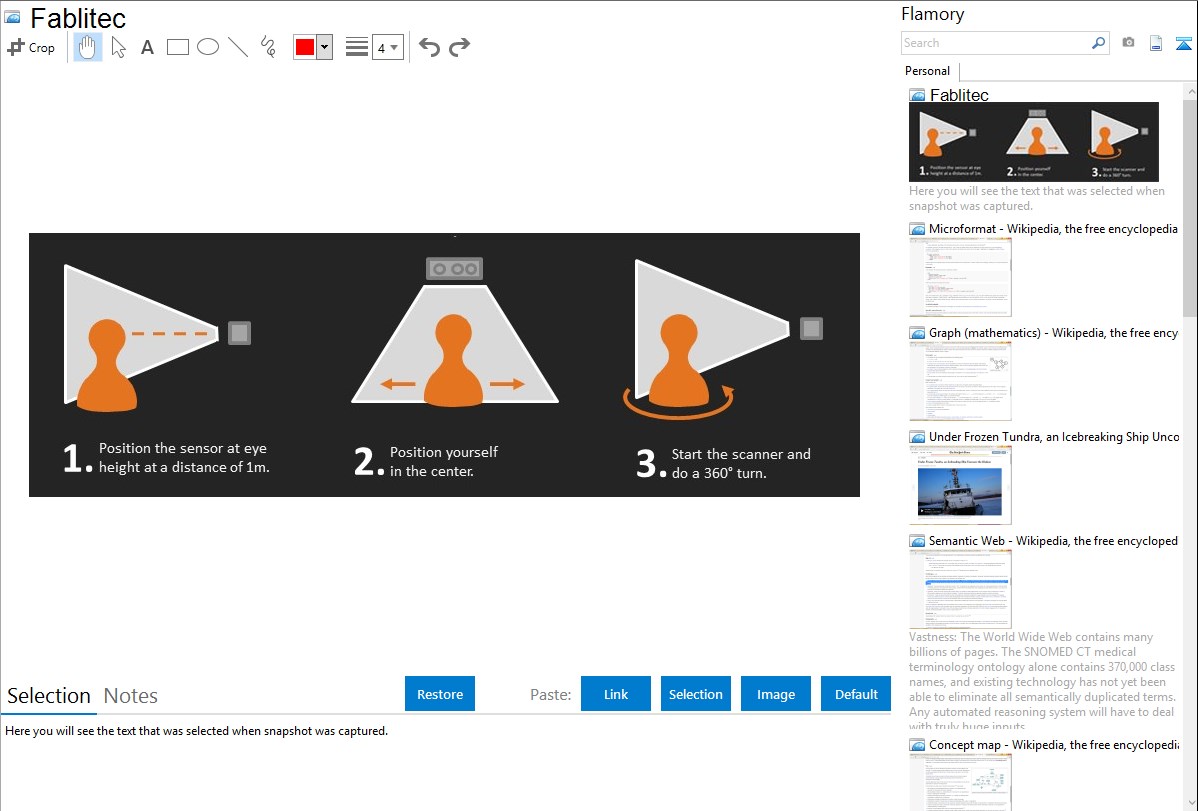Image resolution: width=1198 pixels, height=811 pixels.
Task: Open the Personal tab
Action: click(927, 71)
